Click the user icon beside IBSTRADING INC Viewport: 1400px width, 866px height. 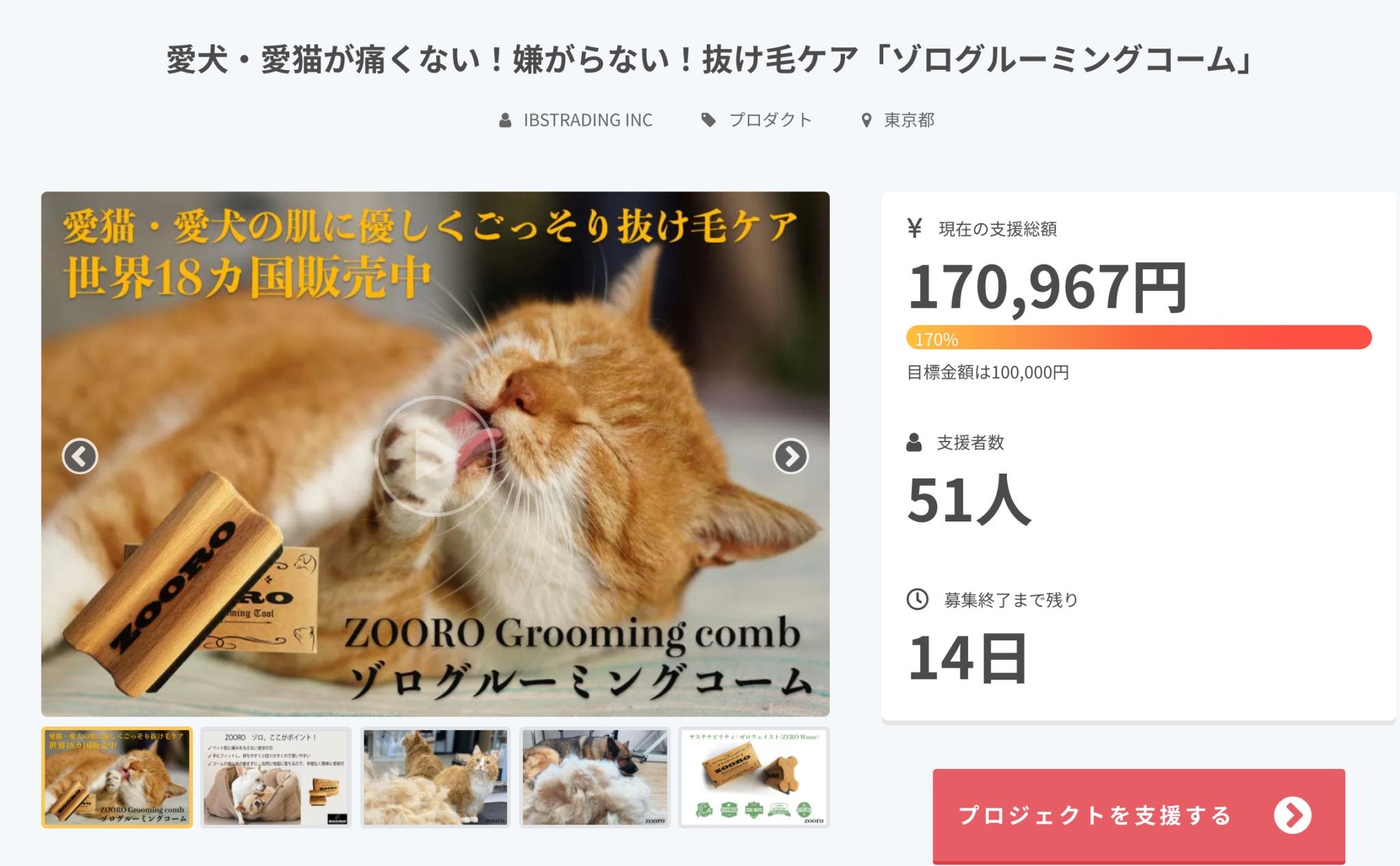pyautogui.click(x=505, y=120)
